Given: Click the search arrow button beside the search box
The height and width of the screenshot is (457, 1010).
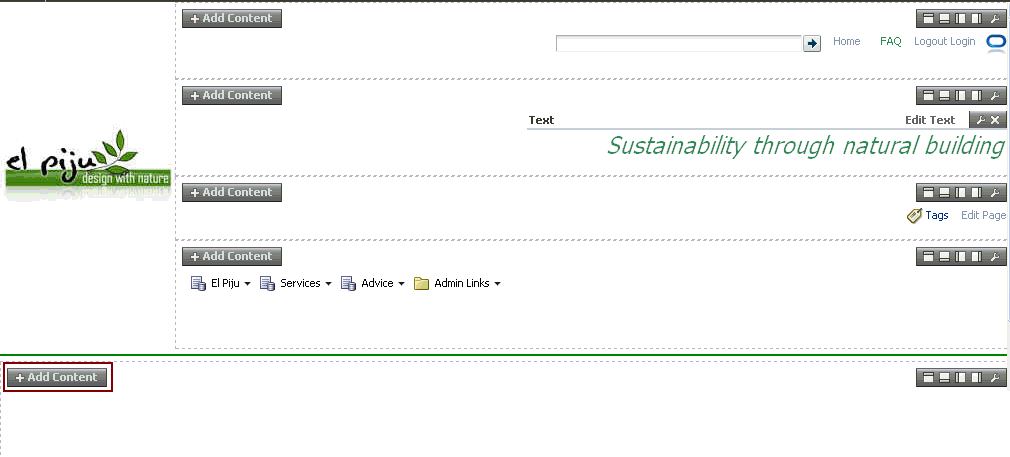Looking at the screenshot, I should (x=812, y=43).
